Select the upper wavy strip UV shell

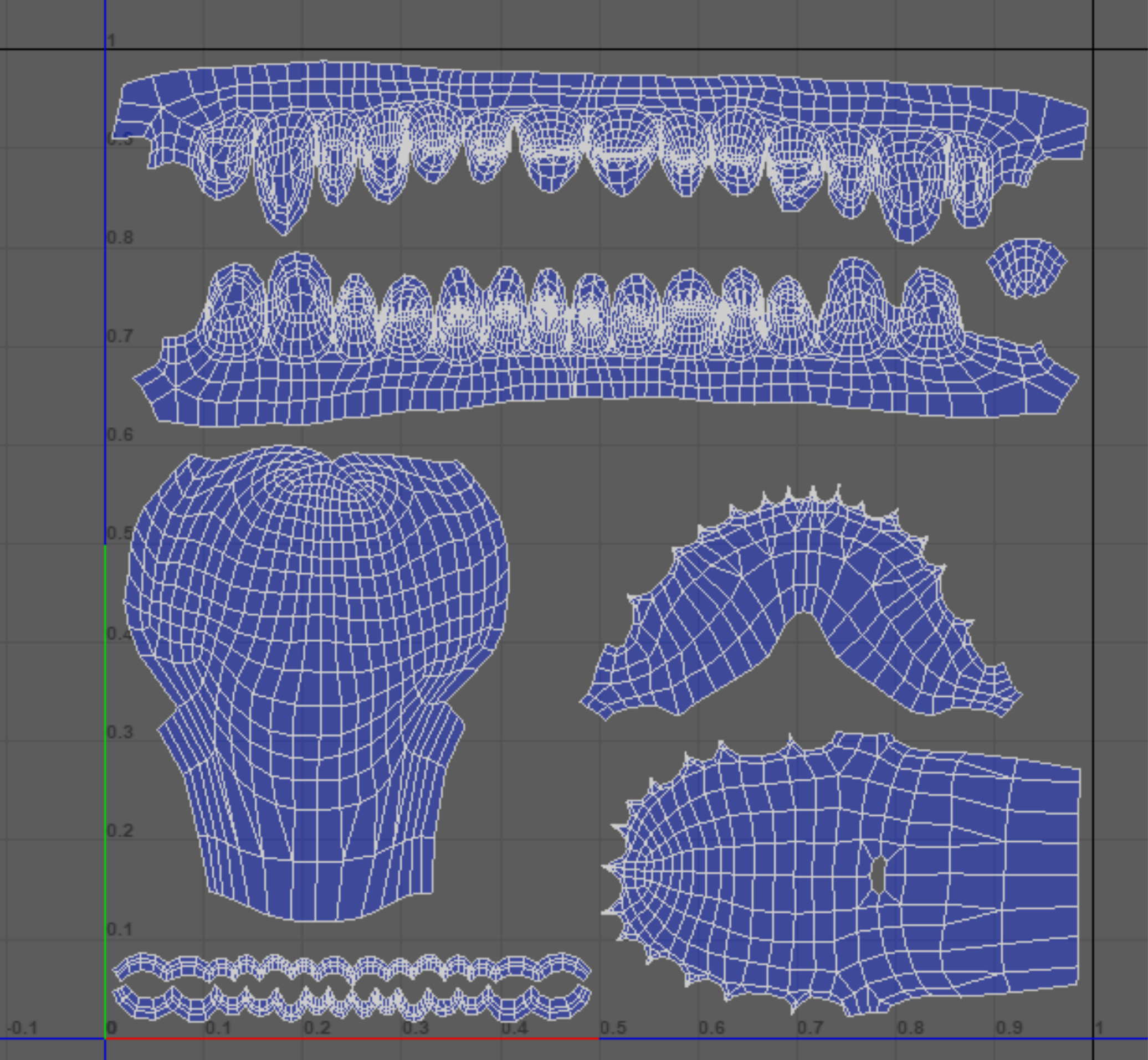tap(352, 968)
